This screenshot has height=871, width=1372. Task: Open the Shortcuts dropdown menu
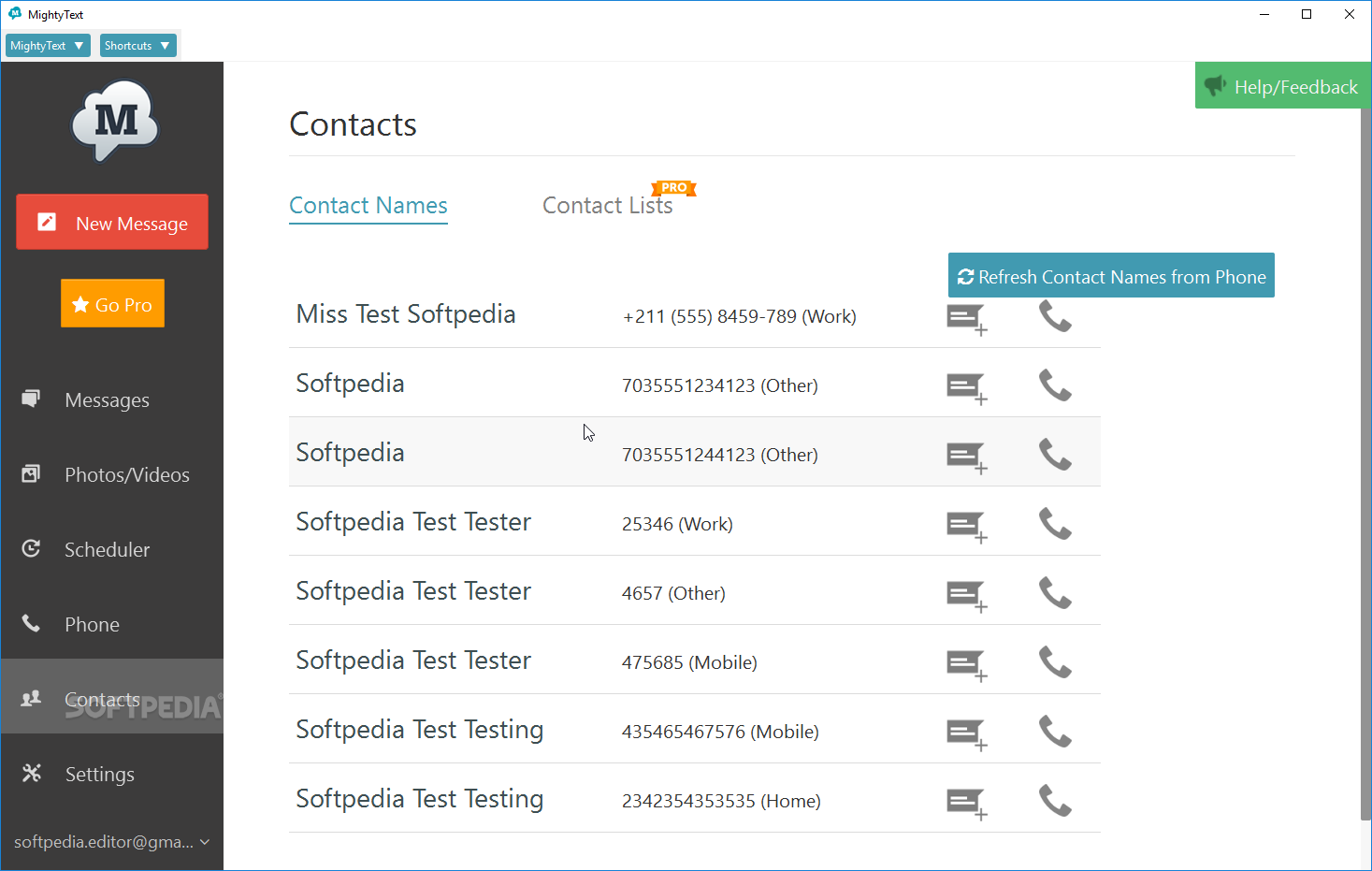(137, 45)
